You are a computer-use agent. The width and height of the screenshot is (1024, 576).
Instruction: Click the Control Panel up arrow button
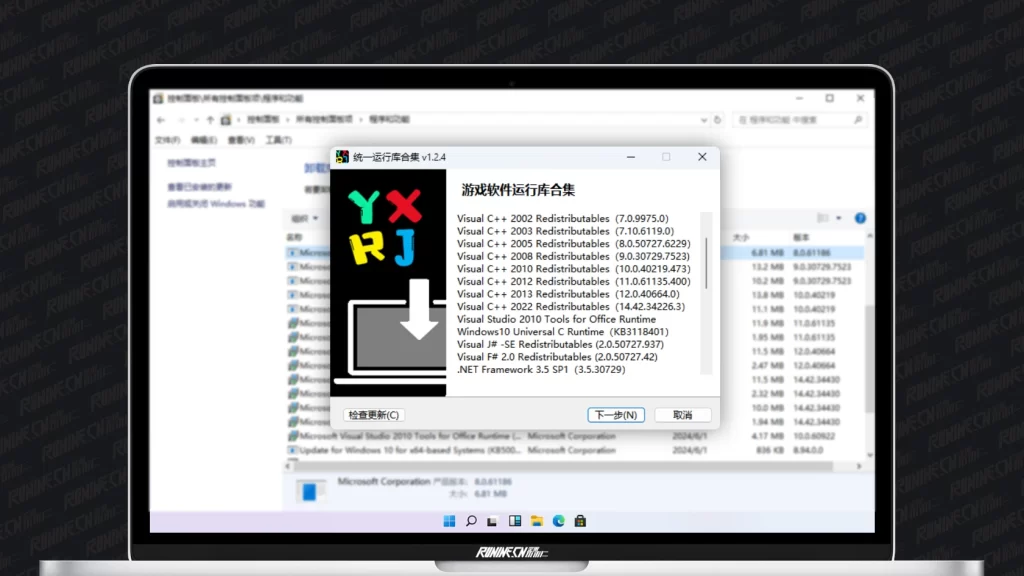click(x=211, y=119)
